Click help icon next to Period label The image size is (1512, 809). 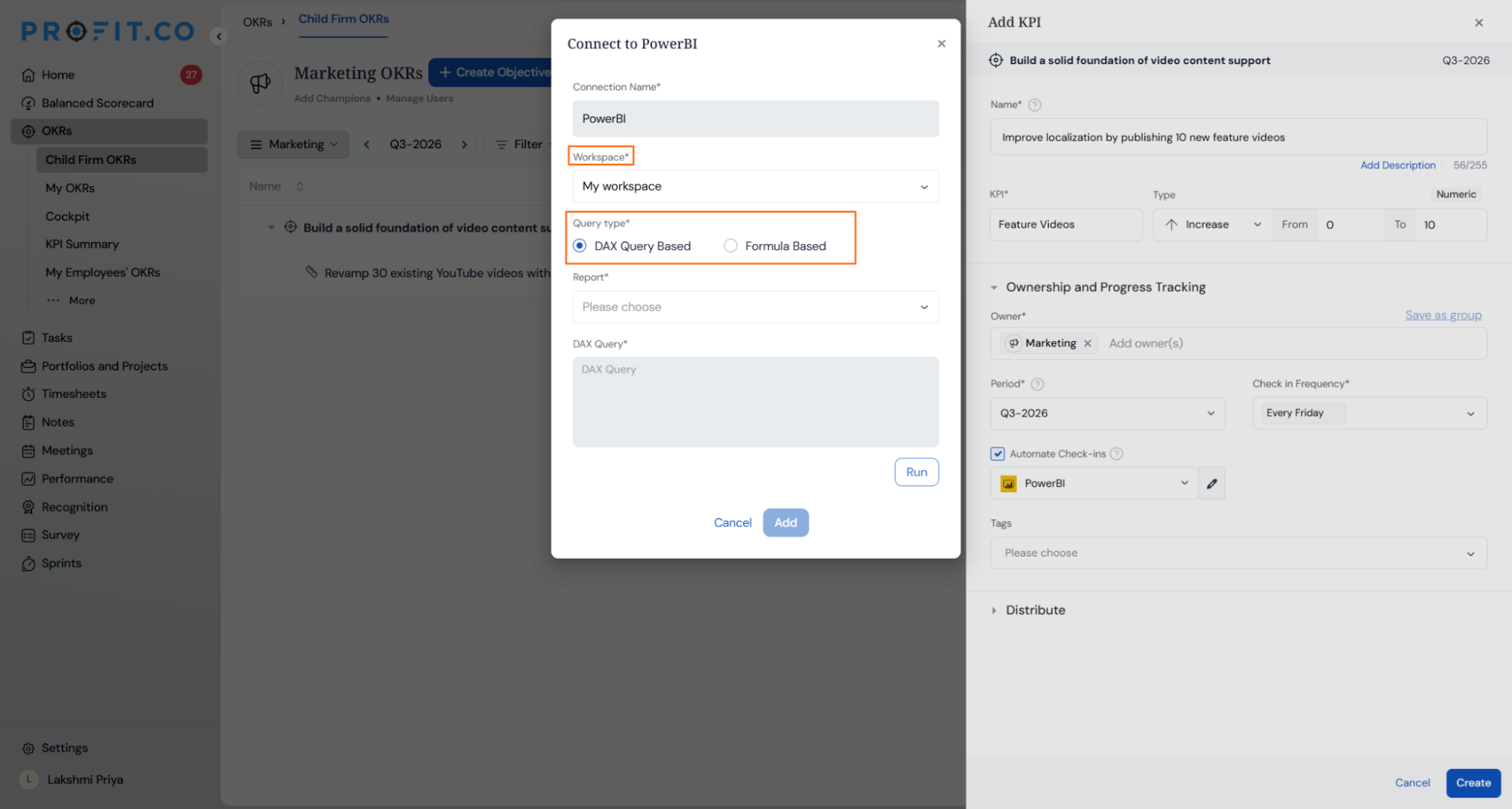point(1038,384)
